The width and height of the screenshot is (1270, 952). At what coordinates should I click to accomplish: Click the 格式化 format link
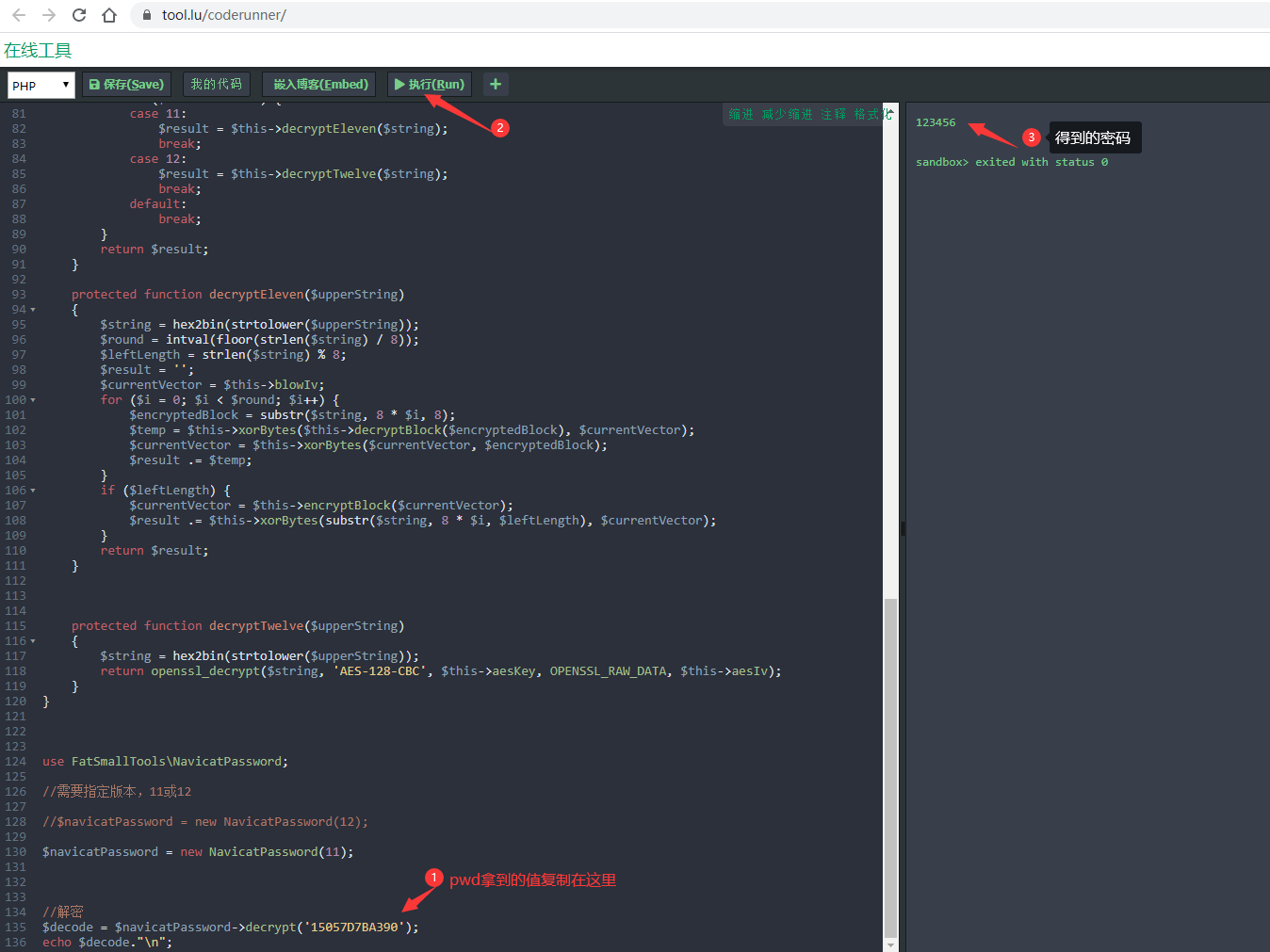pyautogui.click(x=872, y=114)
